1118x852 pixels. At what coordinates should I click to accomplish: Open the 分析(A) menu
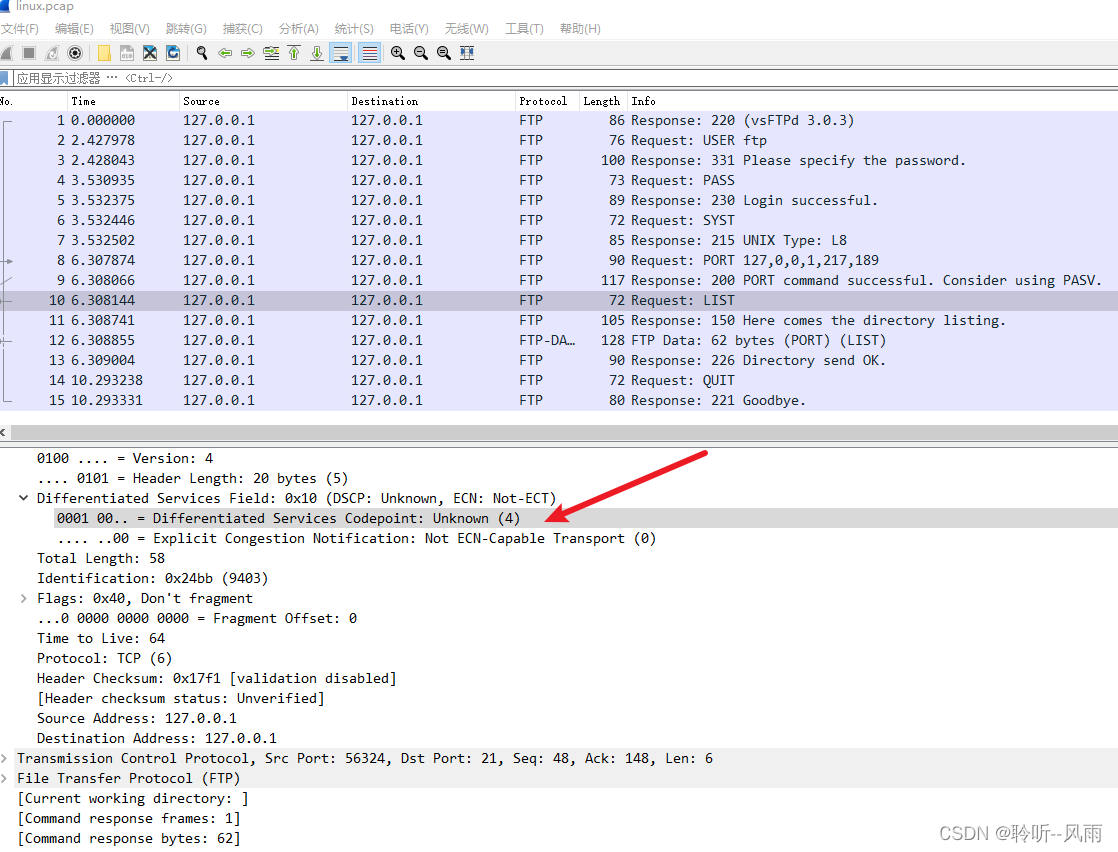coord(299,29)
